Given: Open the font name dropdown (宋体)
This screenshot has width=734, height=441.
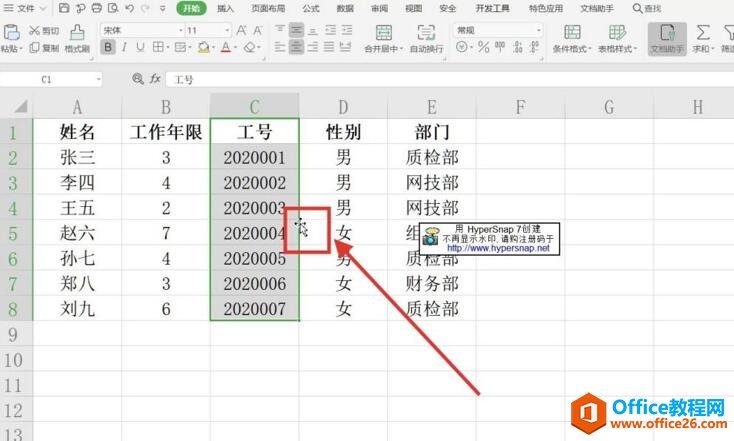Looking at the screenshot, I should tap(181, 30).
